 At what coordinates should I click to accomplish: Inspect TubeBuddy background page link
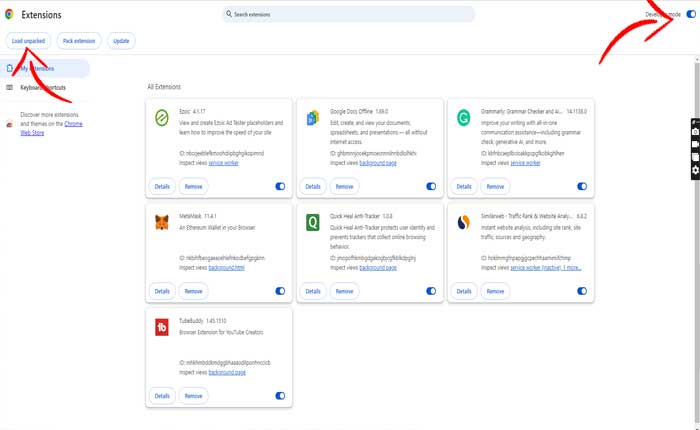click(227, 372)
